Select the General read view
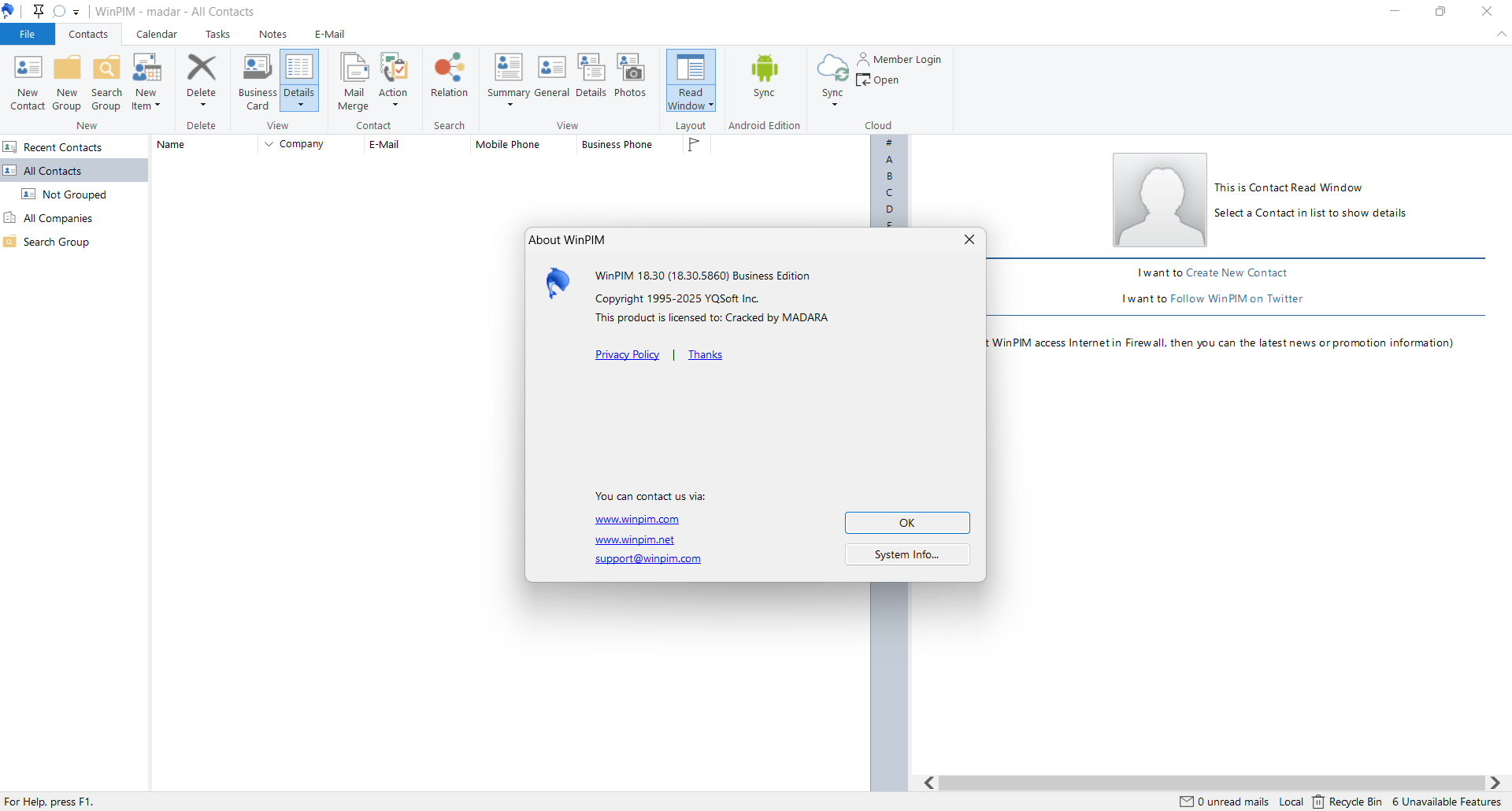This screenshot has width=1512, height=811. tap(551, 76)
